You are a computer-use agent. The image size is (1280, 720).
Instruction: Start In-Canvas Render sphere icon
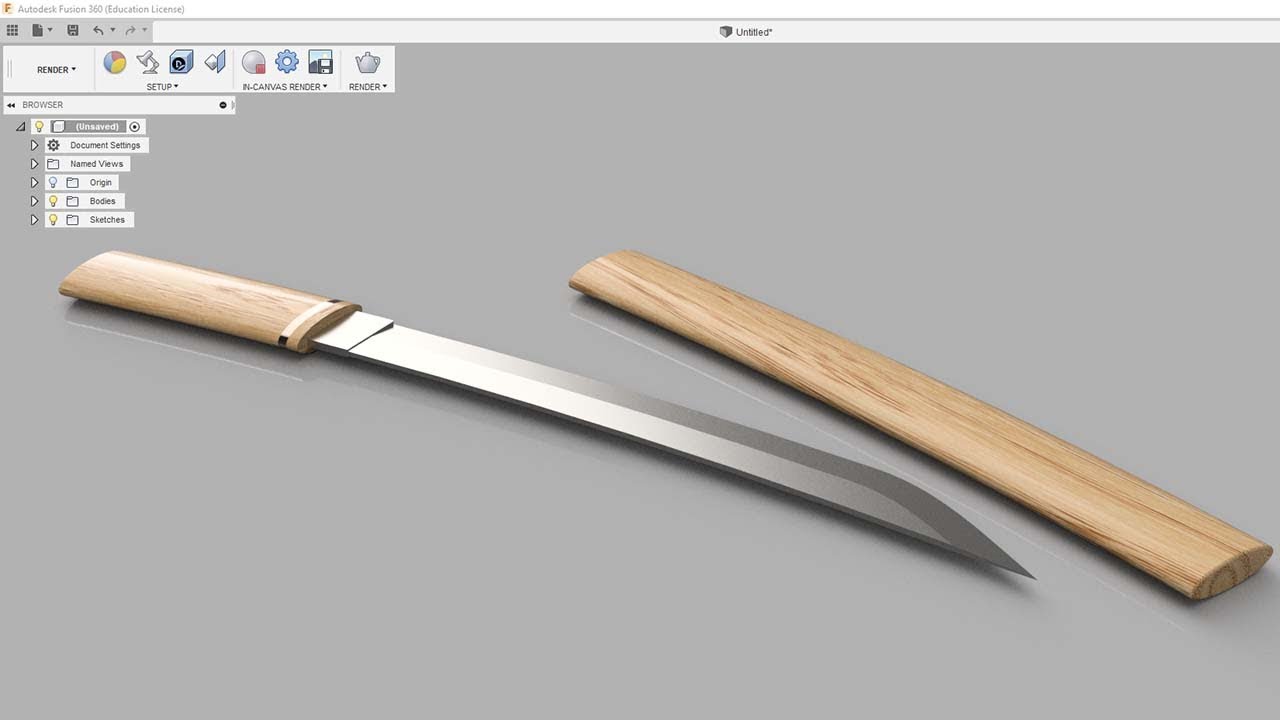coord(254,63)
